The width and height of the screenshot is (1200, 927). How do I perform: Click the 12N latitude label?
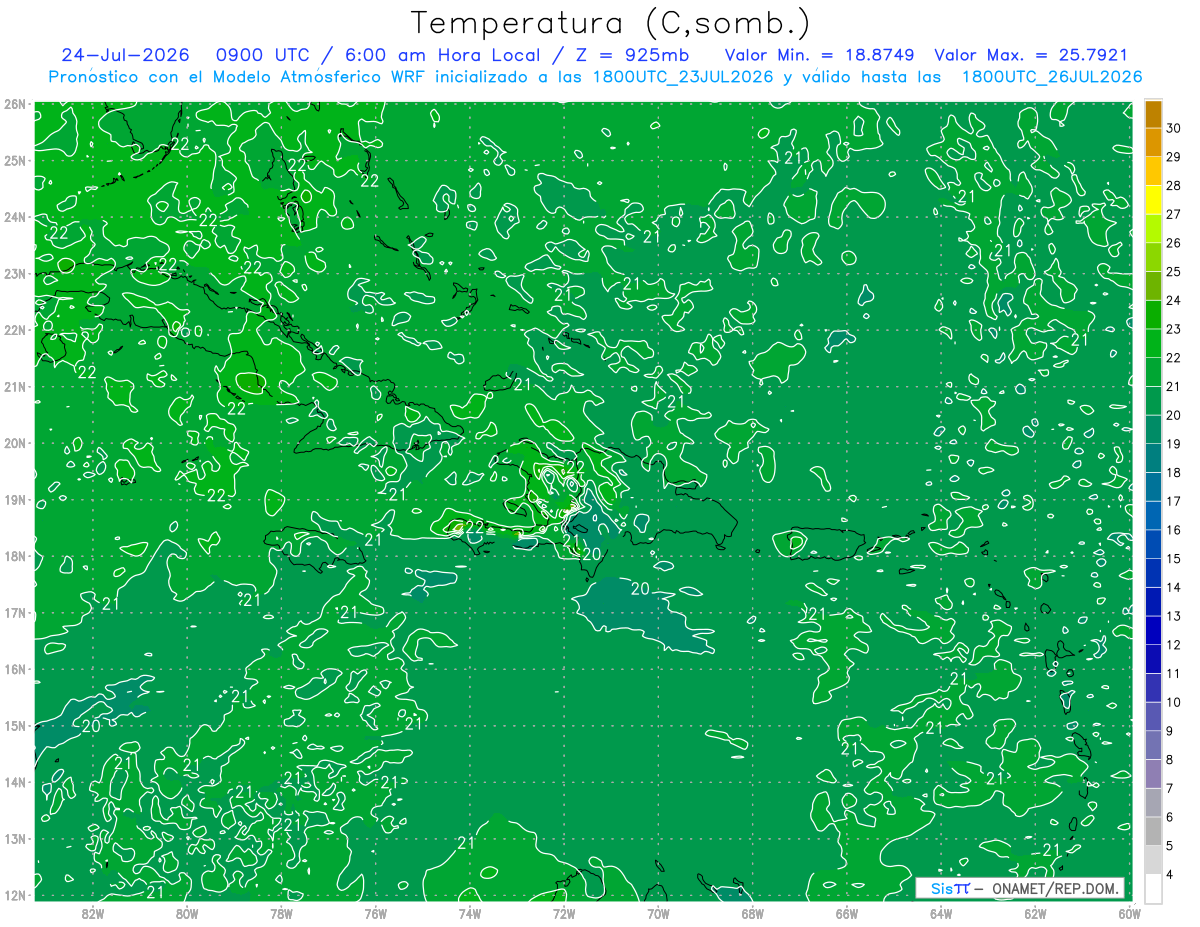coord(15,895)
